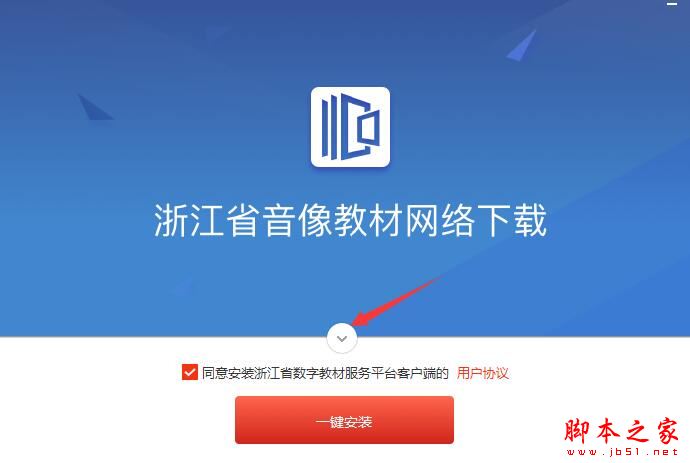Click the 同意安装浙江省数字教材服务平台客户端的 label

point(325,373)
